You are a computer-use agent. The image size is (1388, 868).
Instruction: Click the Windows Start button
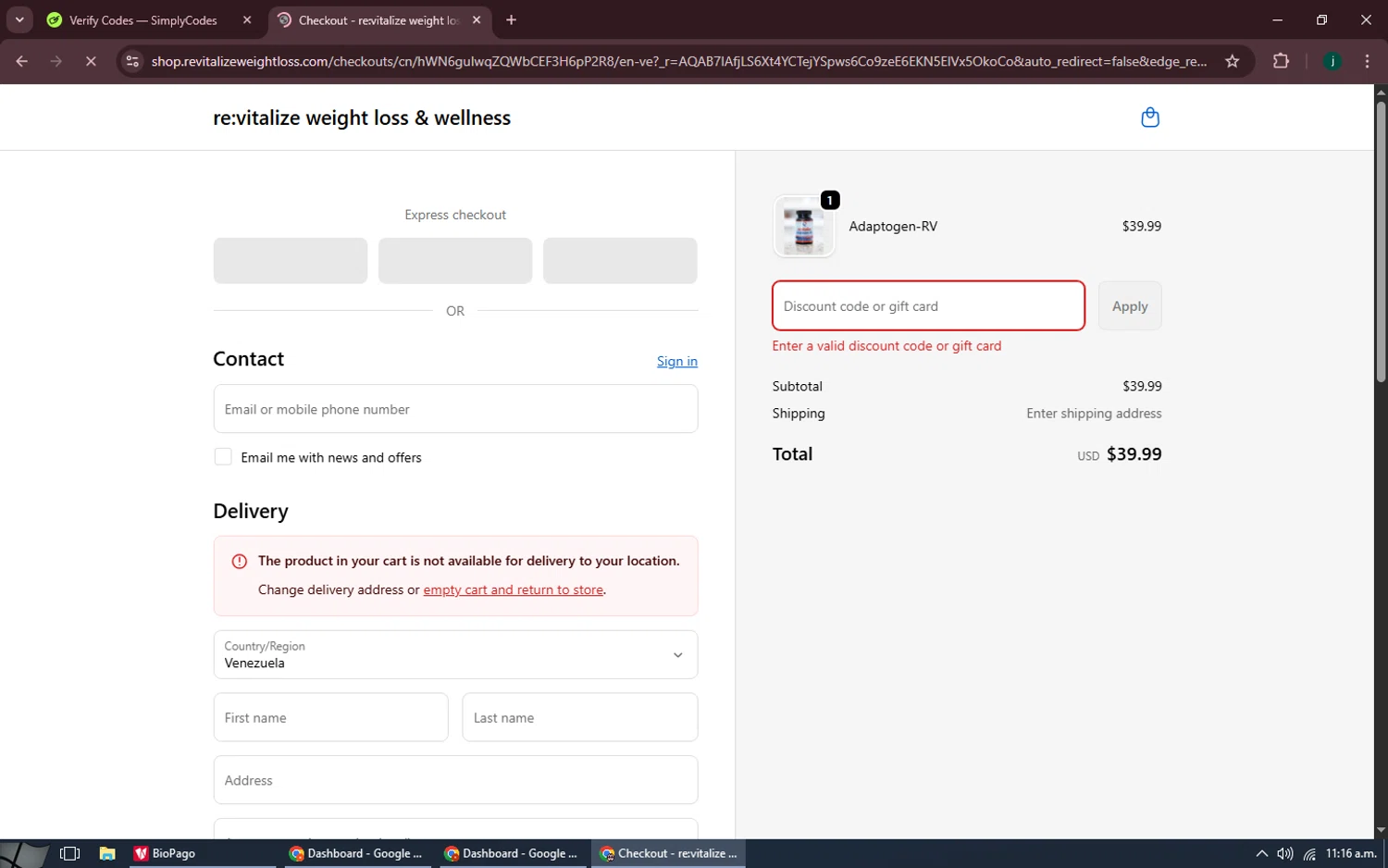click(x=24, y=853)
